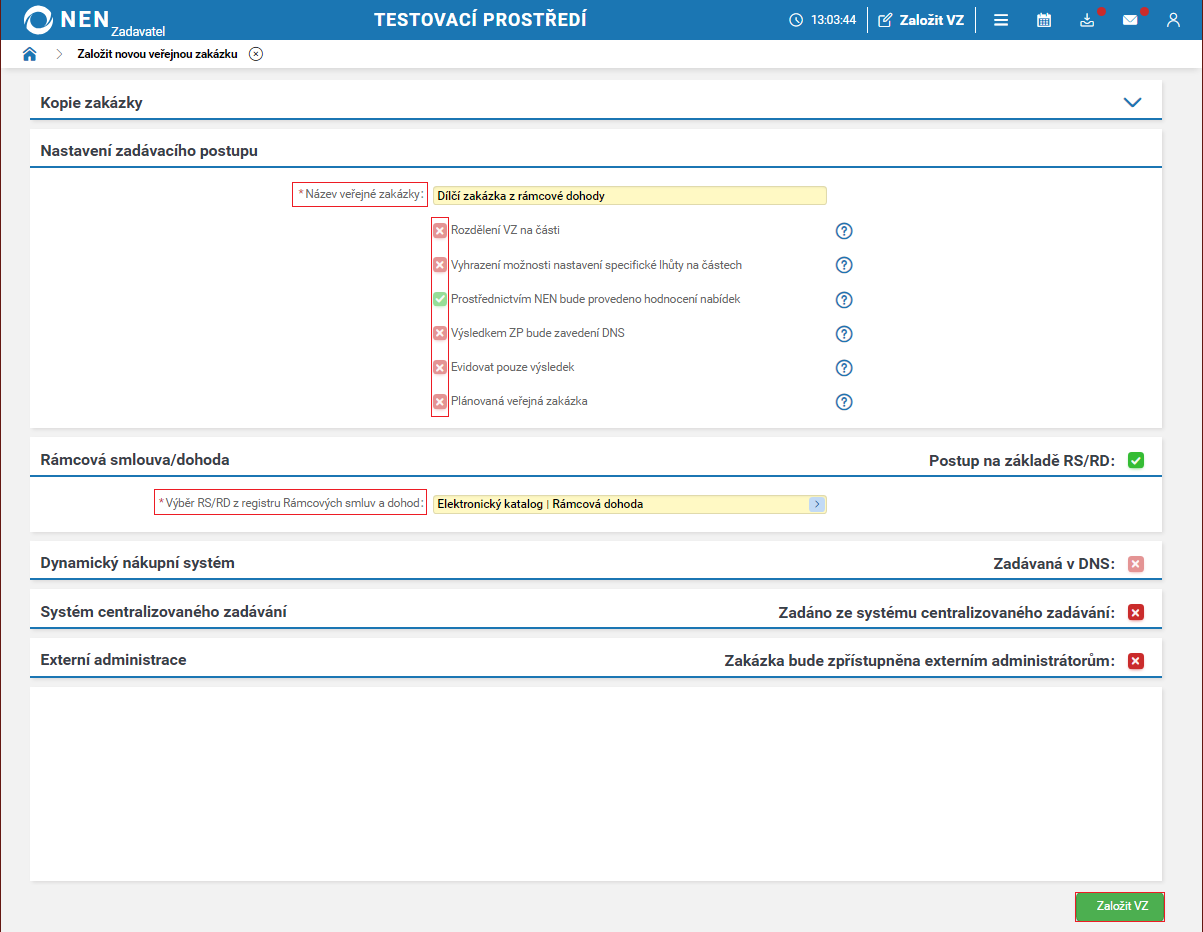Show help for Plánovaná veřejná zakázka

click(844, 402)
